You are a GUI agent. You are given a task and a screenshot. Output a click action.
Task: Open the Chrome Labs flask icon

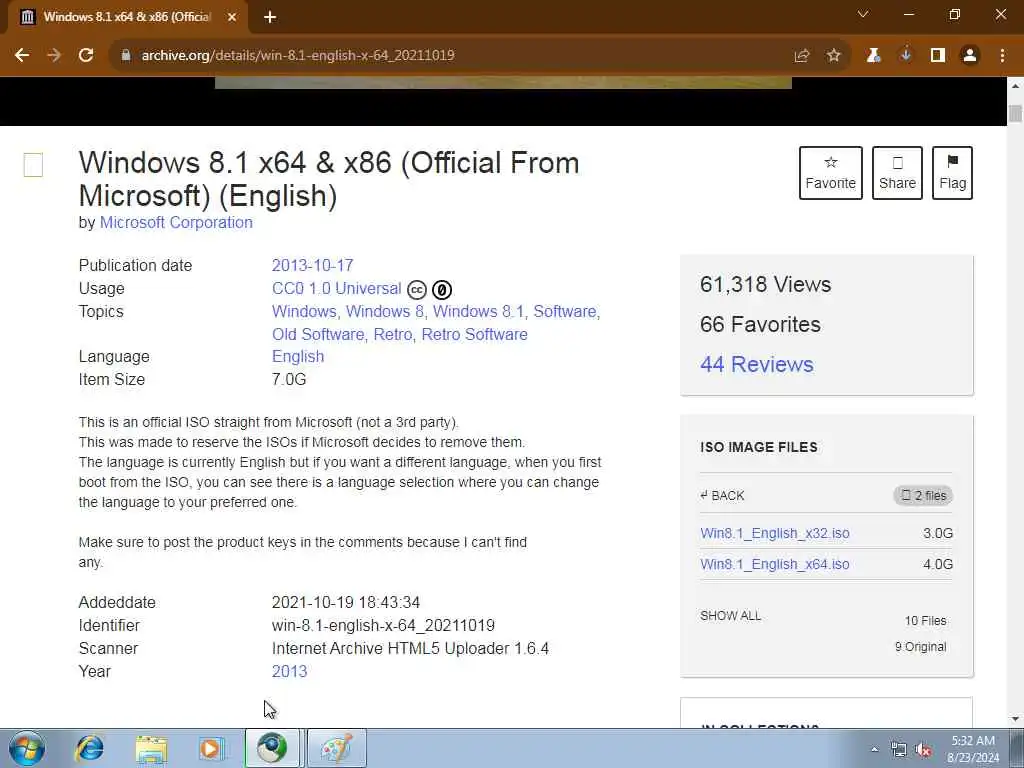click(873, 56)
